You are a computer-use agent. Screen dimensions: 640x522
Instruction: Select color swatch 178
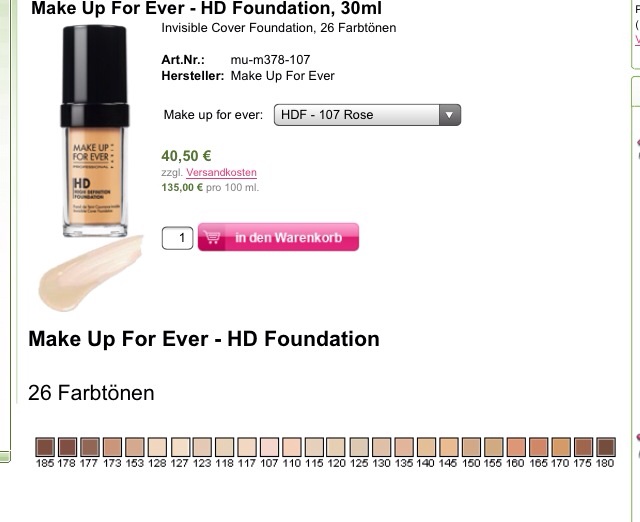point(67,447)
